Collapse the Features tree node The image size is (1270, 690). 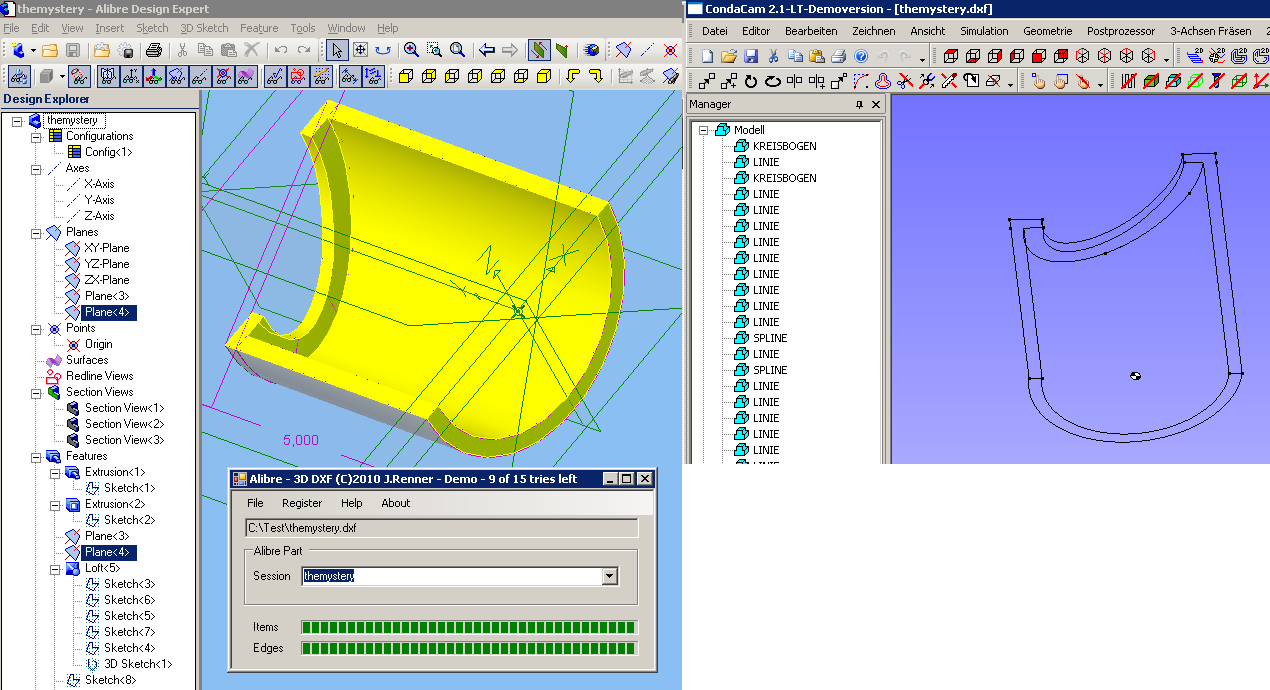click(x=36, y=456)
